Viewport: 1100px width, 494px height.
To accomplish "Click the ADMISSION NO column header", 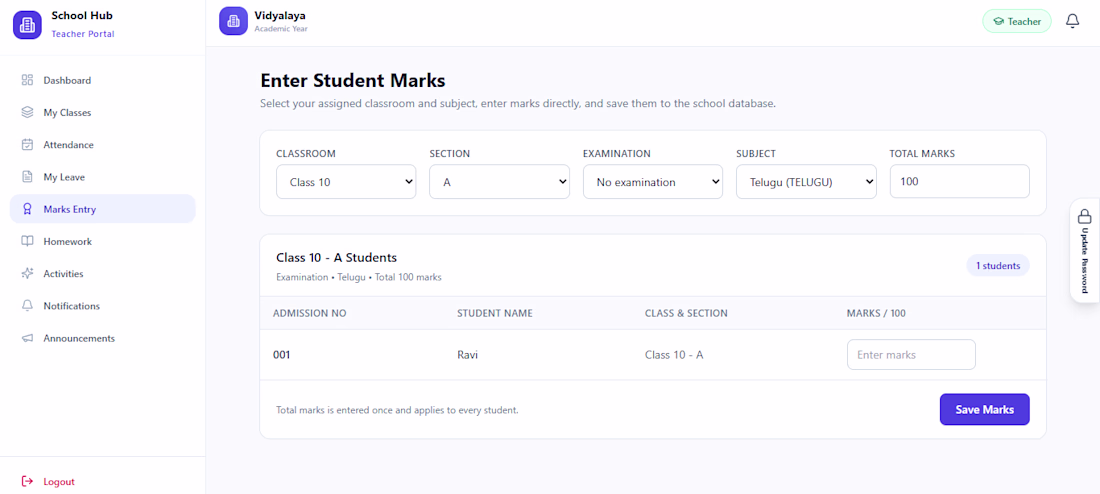I will click(309, 313).
